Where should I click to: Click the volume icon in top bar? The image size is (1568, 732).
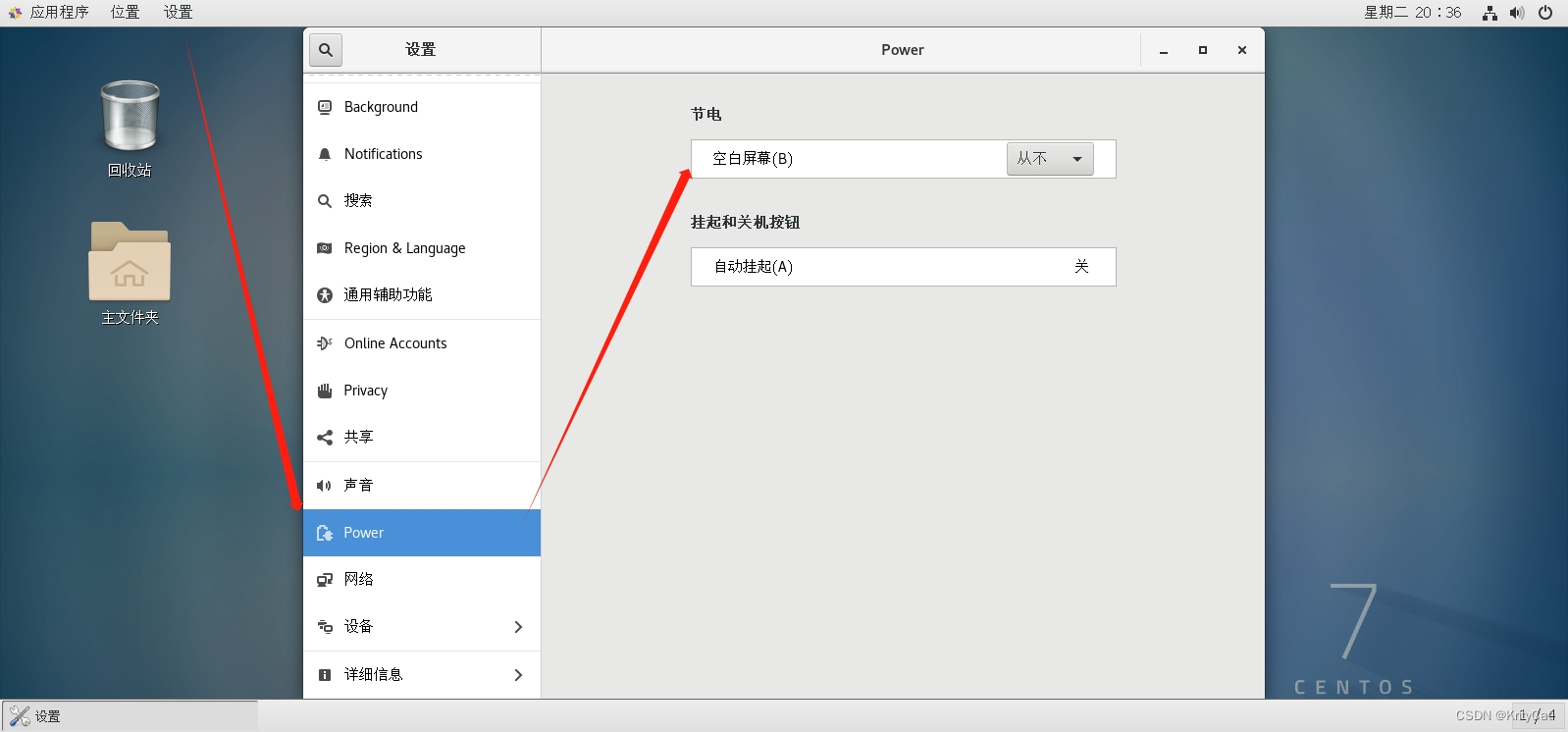click(1517, 13)
